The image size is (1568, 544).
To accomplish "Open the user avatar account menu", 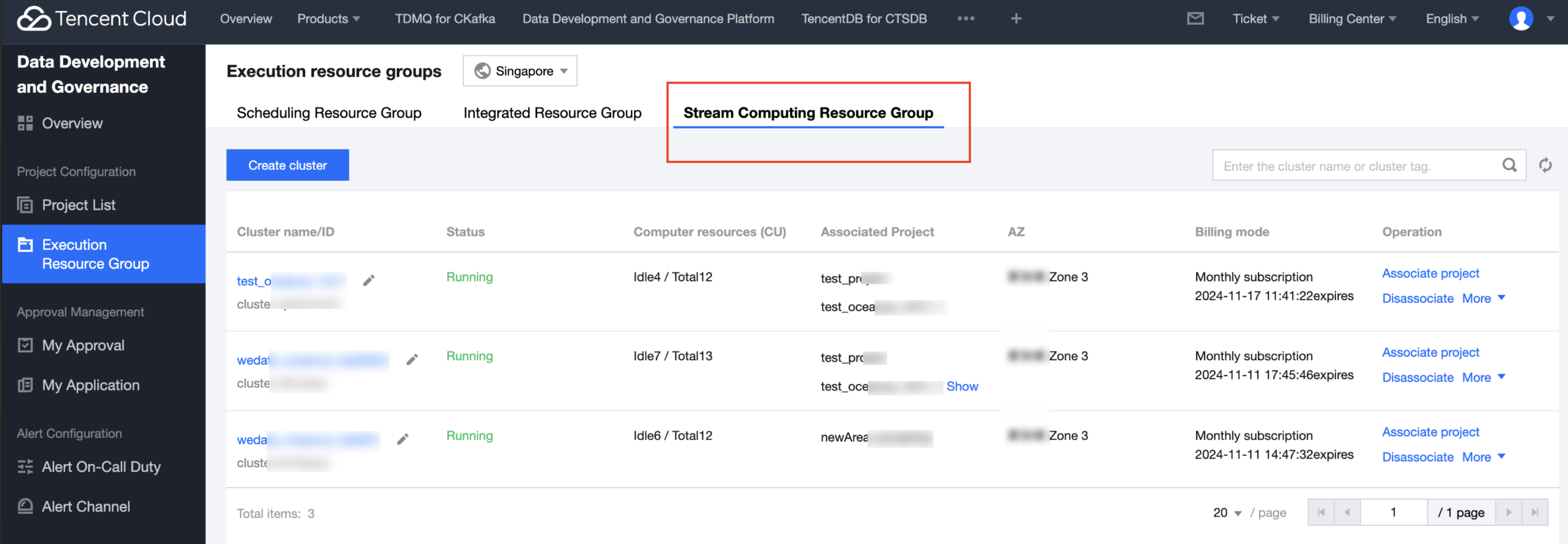I will pyautogui.click(x=1521, y=19).
